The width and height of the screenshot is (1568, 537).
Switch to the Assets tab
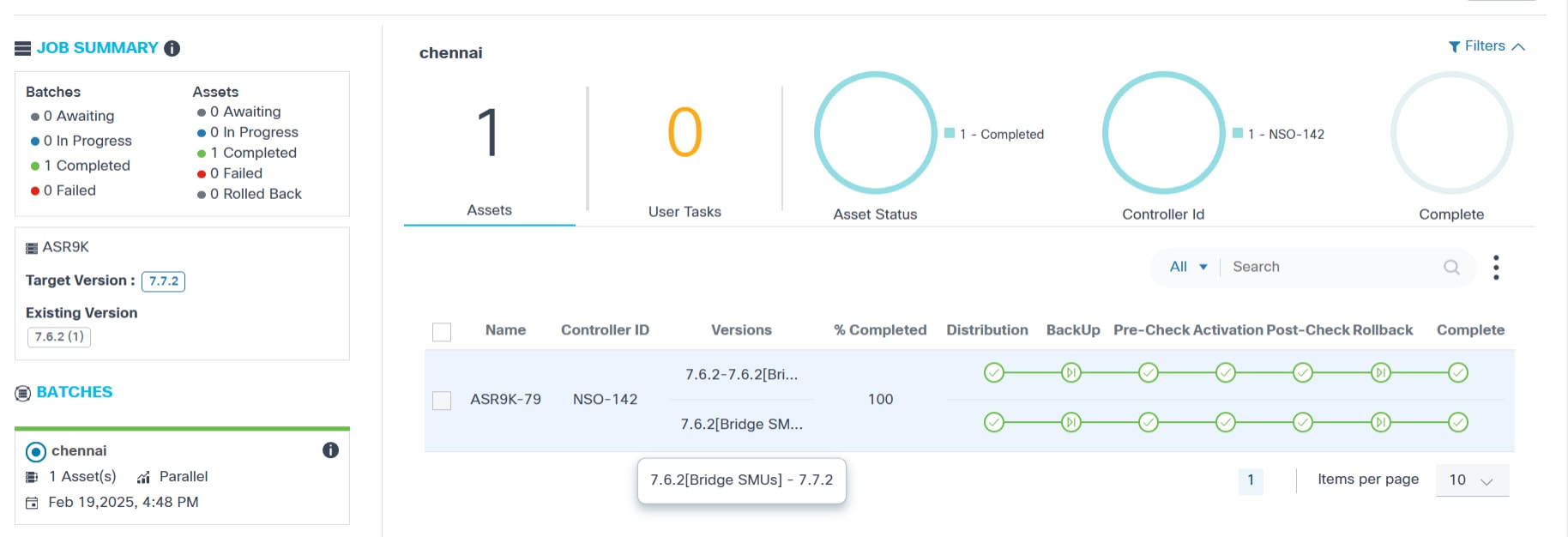[x=489, y=210]
